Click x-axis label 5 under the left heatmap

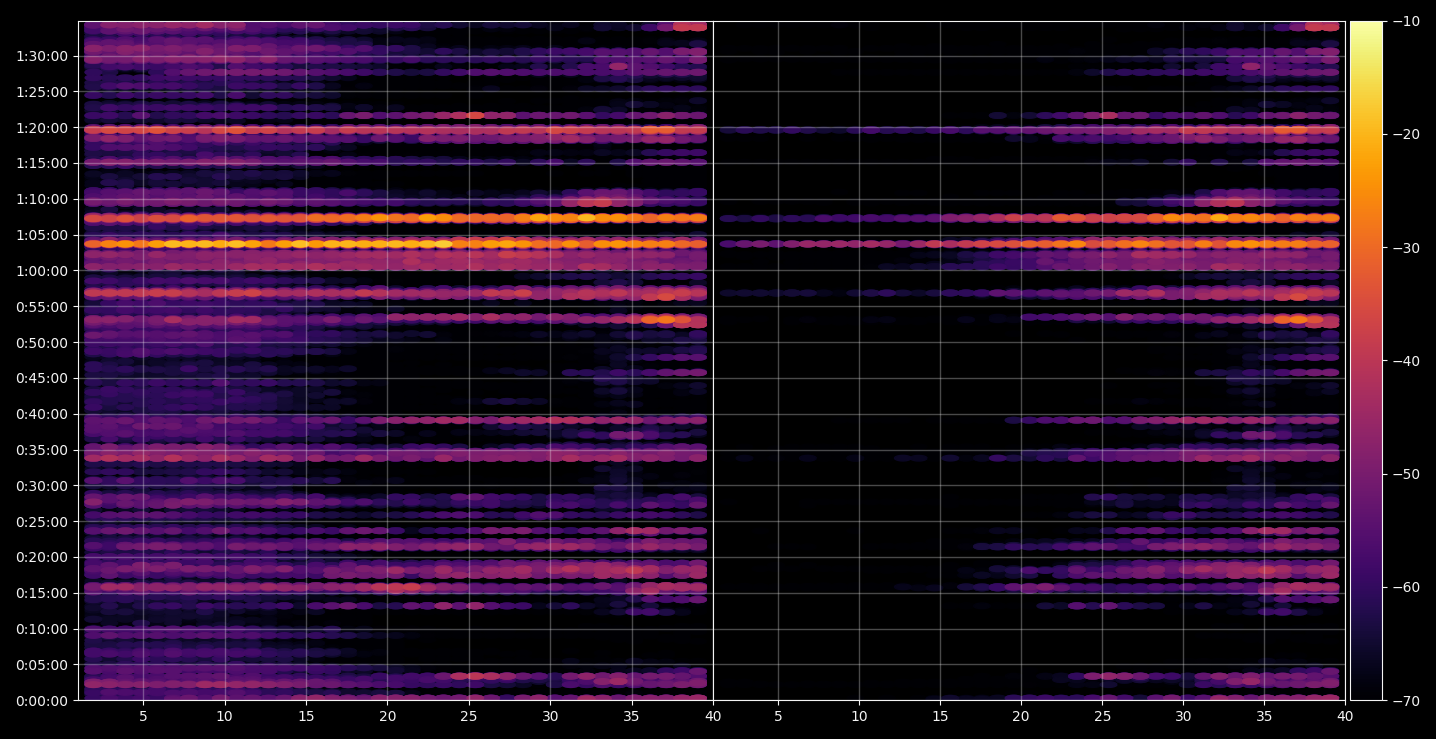pos(143,716)
